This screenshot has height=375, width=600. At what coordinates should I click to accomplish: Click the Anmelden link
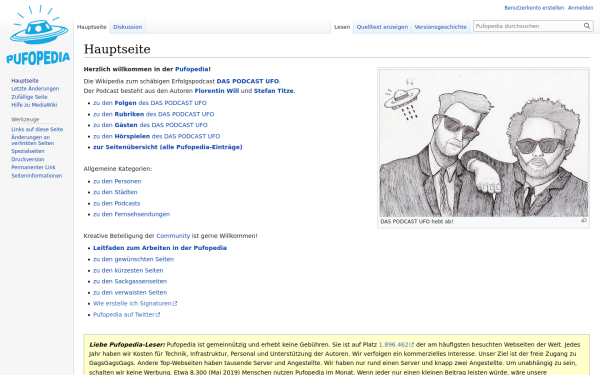pyautogui.click(x=580, y=8)
